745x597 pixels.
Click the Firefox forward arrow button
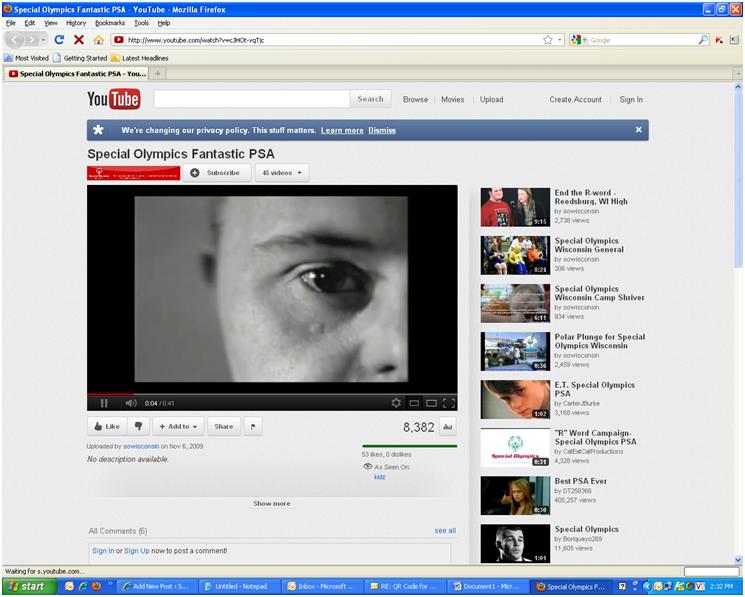[x=30, y=40]
